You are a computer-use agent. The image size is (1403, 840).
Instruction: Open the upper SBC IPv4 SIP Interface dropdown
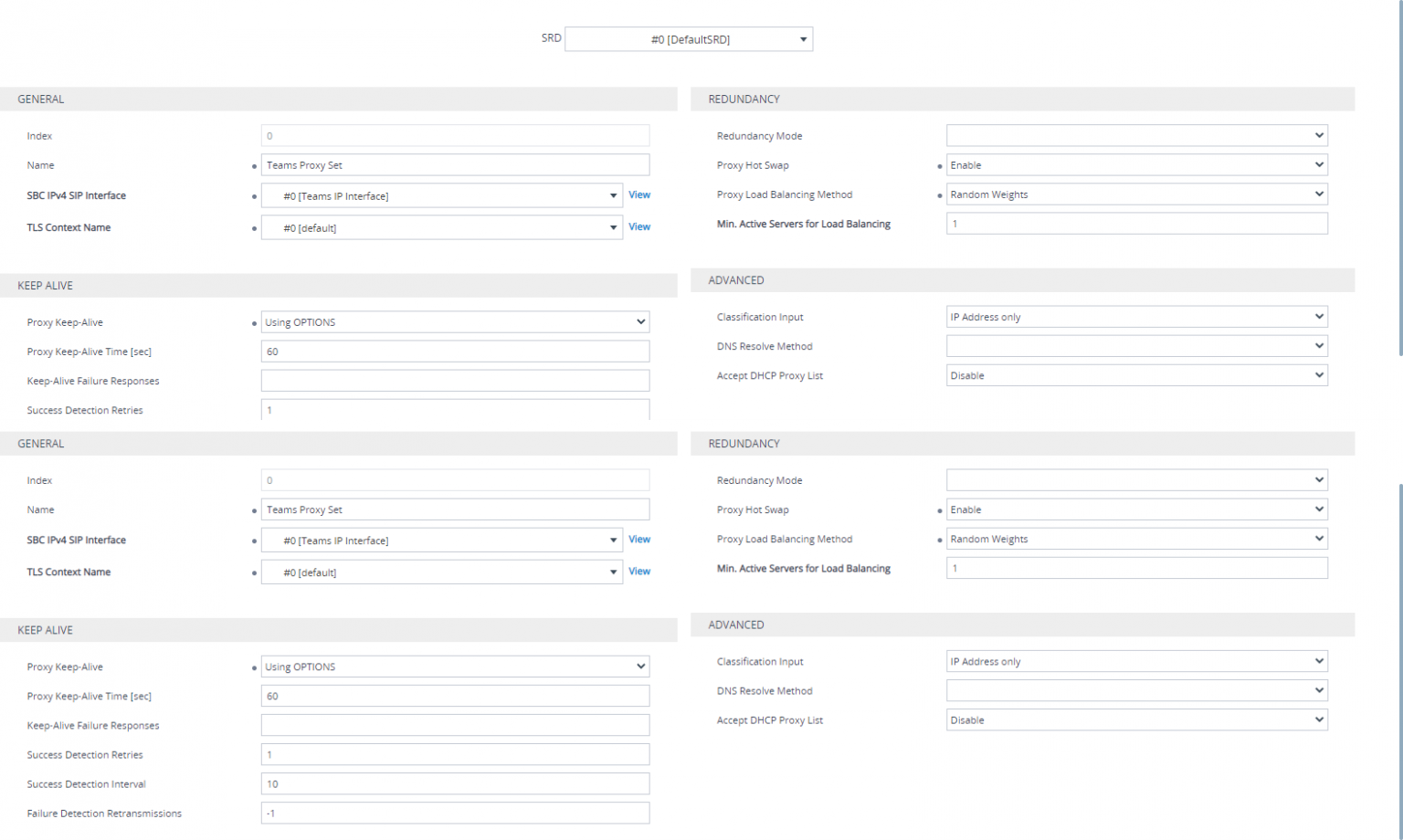tap(442, 196)
